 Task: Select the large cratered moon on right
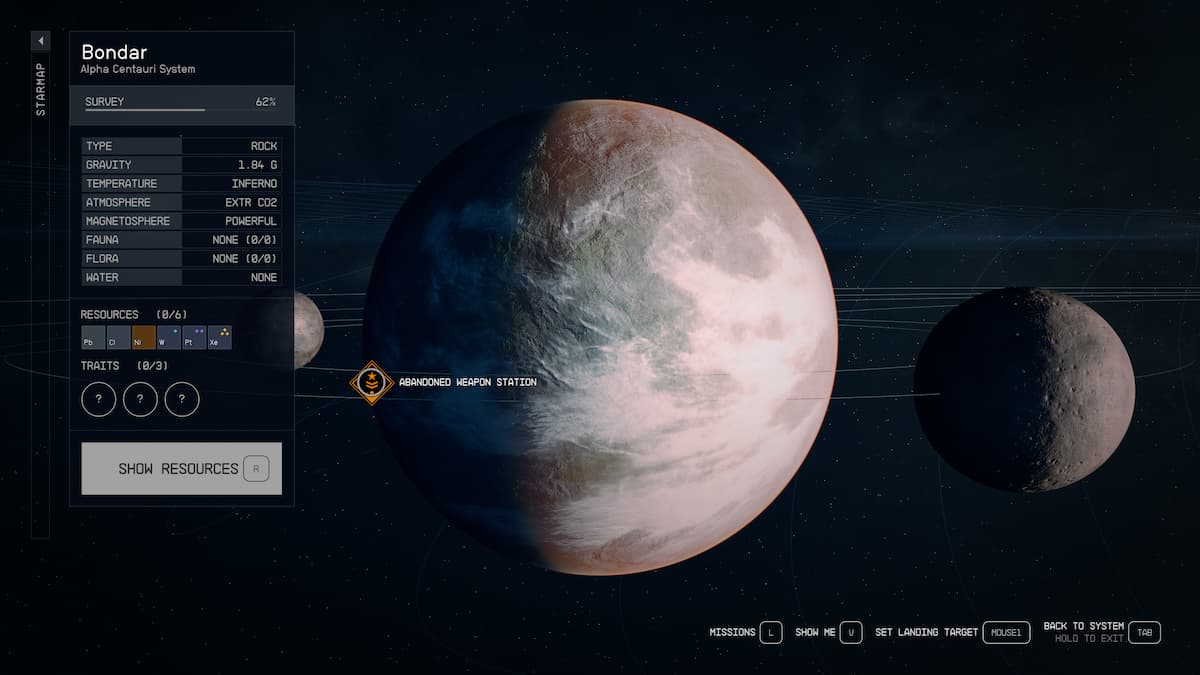tap(1023, 389)
